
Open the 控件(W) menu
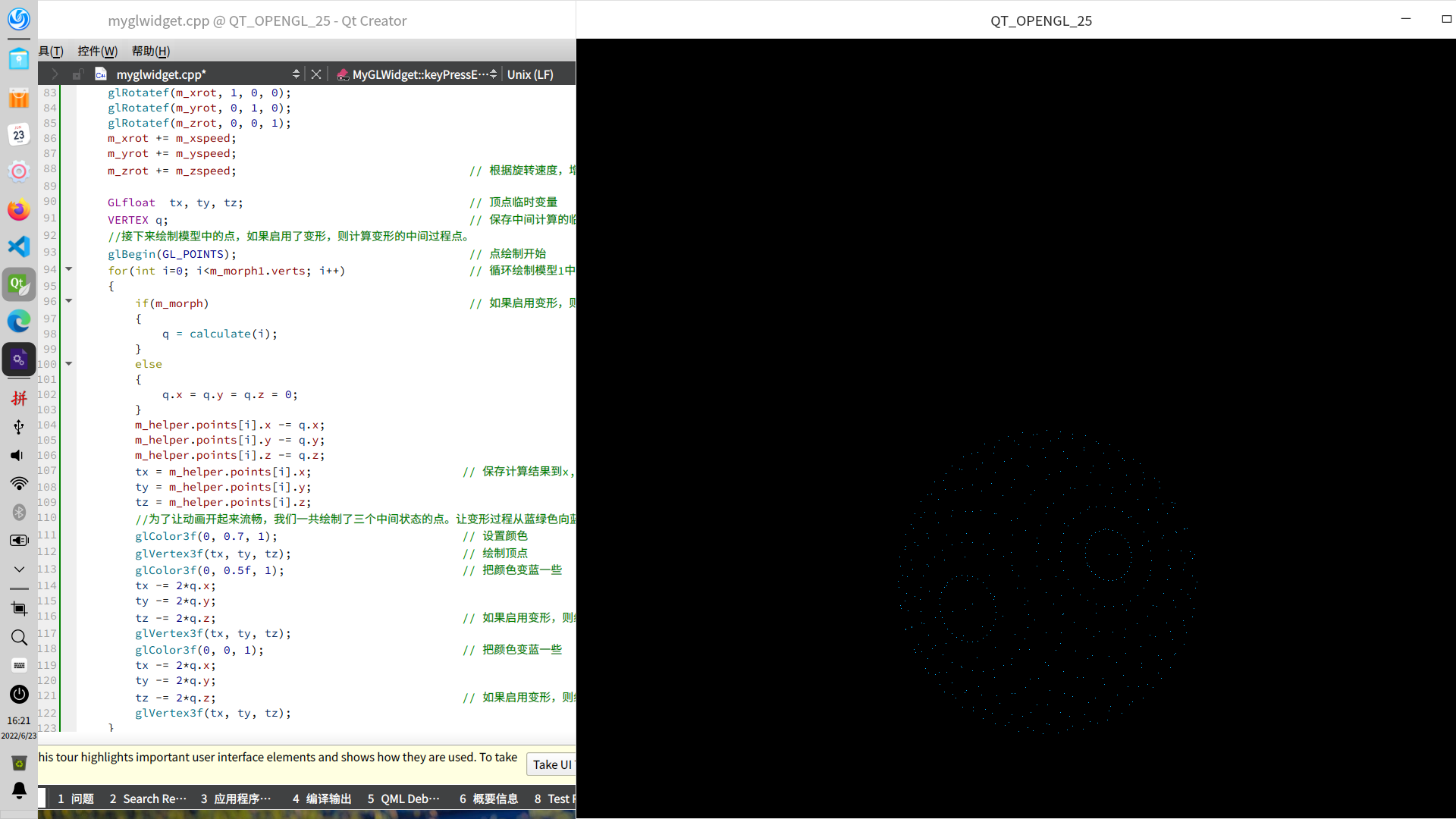97,51
